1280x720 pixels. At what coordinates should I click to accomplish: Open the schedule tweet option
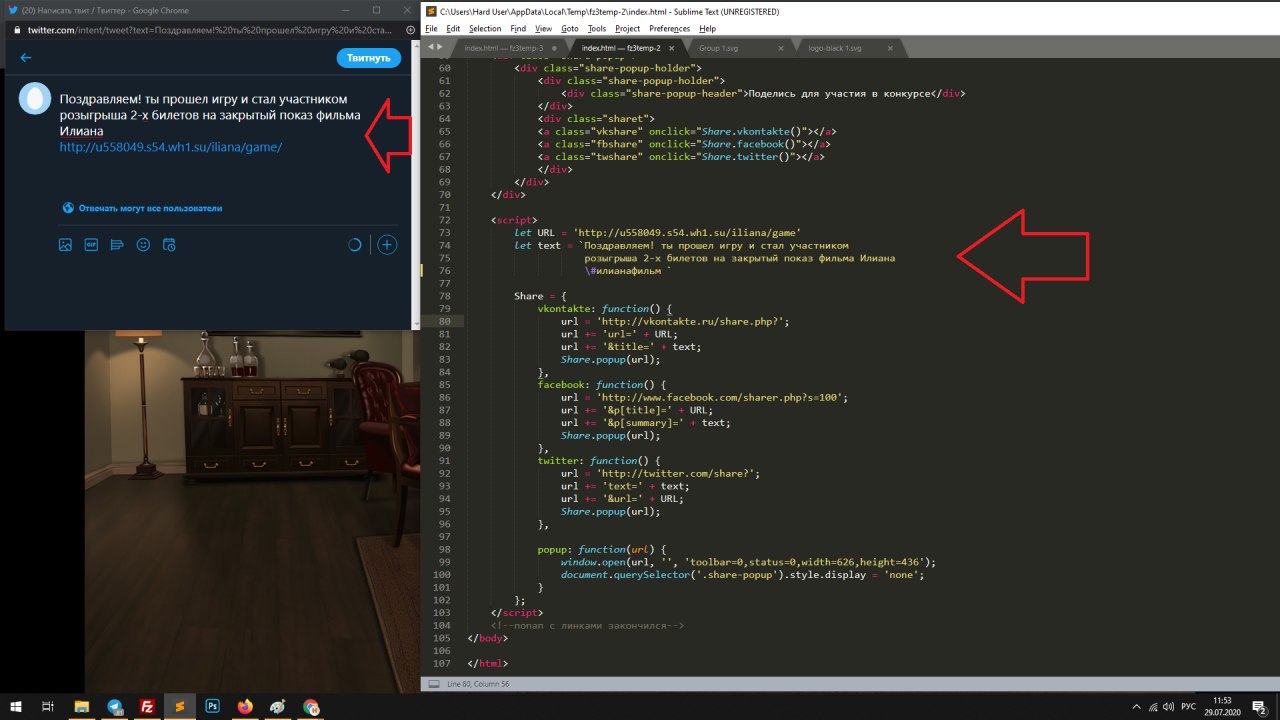click(x=169, y=244)
